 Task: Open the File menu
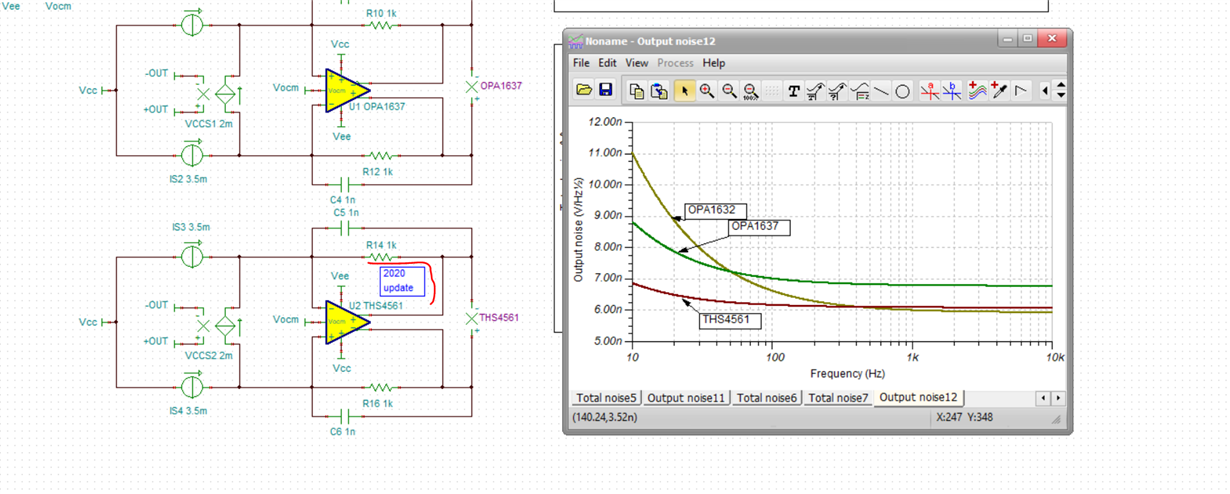[581, 62]
